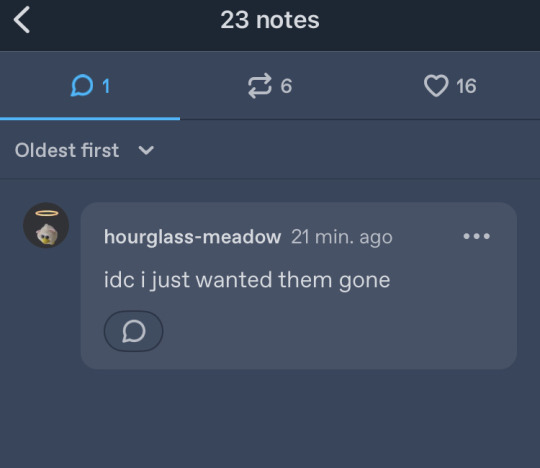Click the comment text idc i just wanted them gone
This screenshot has width=540, height=468.
click(247, 280)
